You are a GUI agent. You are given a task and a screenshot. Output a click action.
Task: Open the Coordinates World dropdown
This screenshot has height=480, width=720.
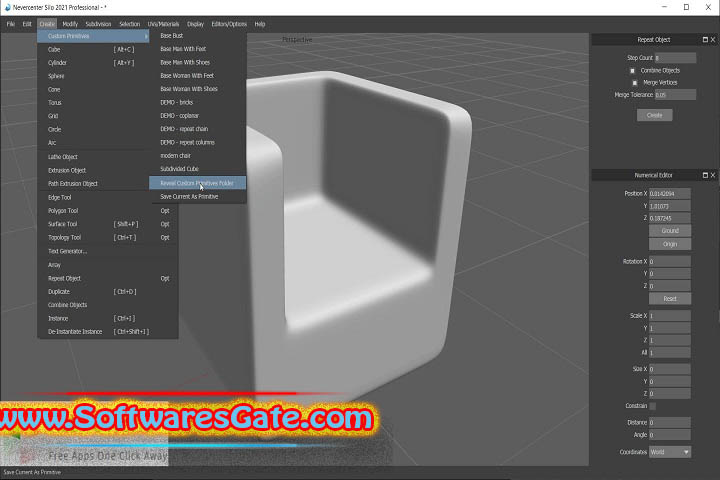pyautogui.click(x=669, y=452)
